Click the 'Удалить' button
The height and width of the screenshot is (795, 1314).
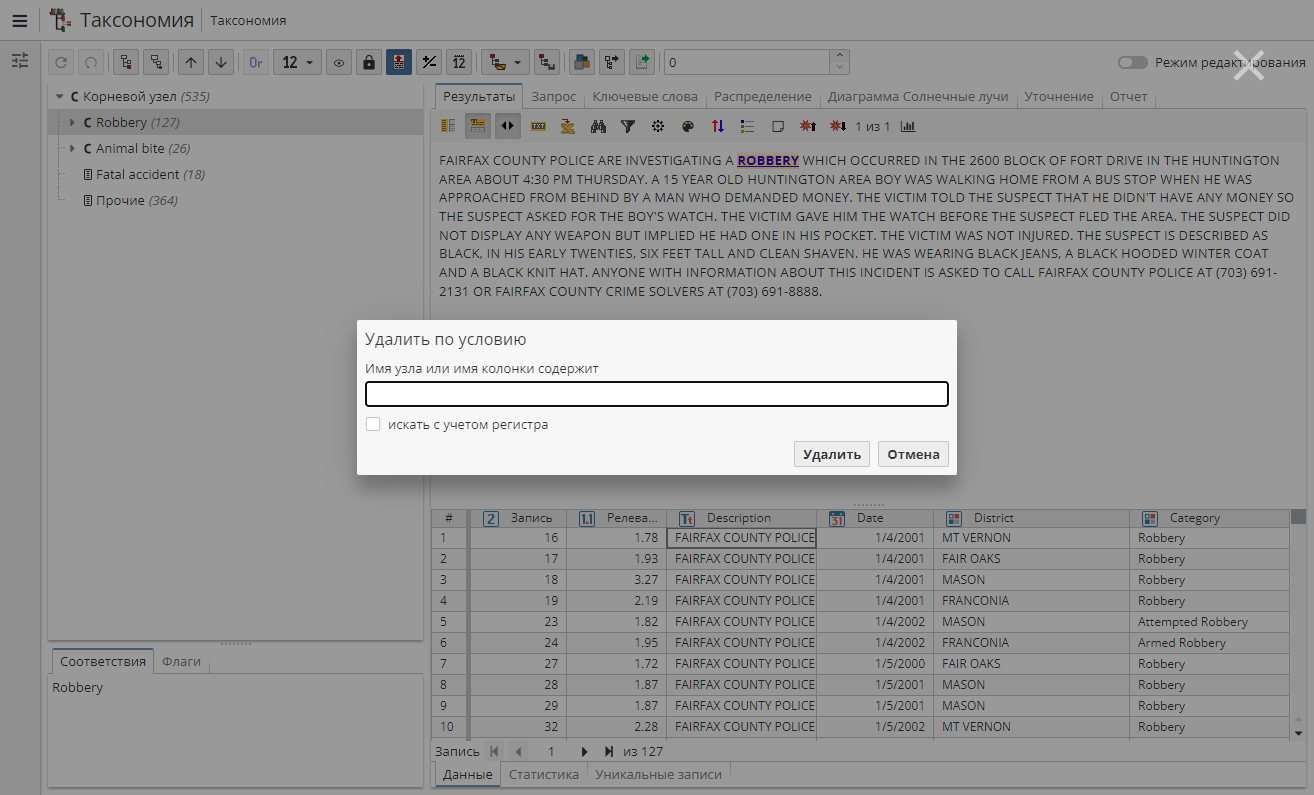click(832, 454)
